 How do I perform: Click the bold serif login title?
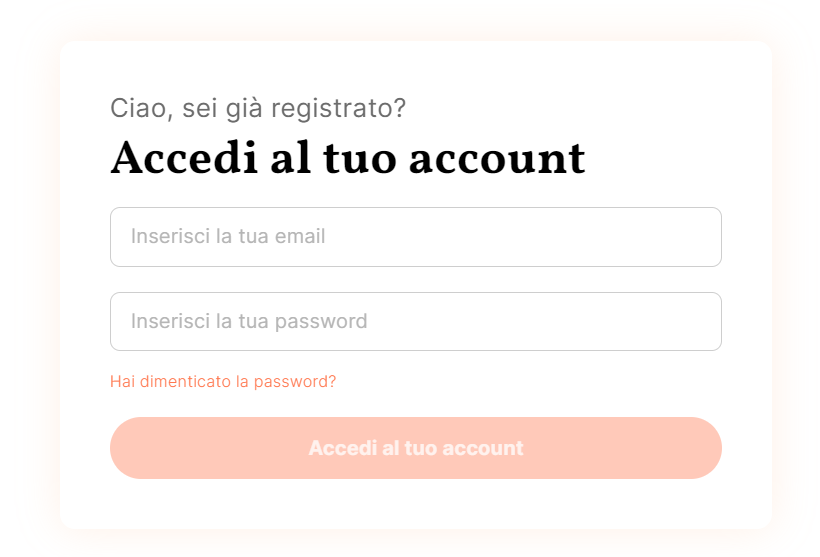coord(347,158)
